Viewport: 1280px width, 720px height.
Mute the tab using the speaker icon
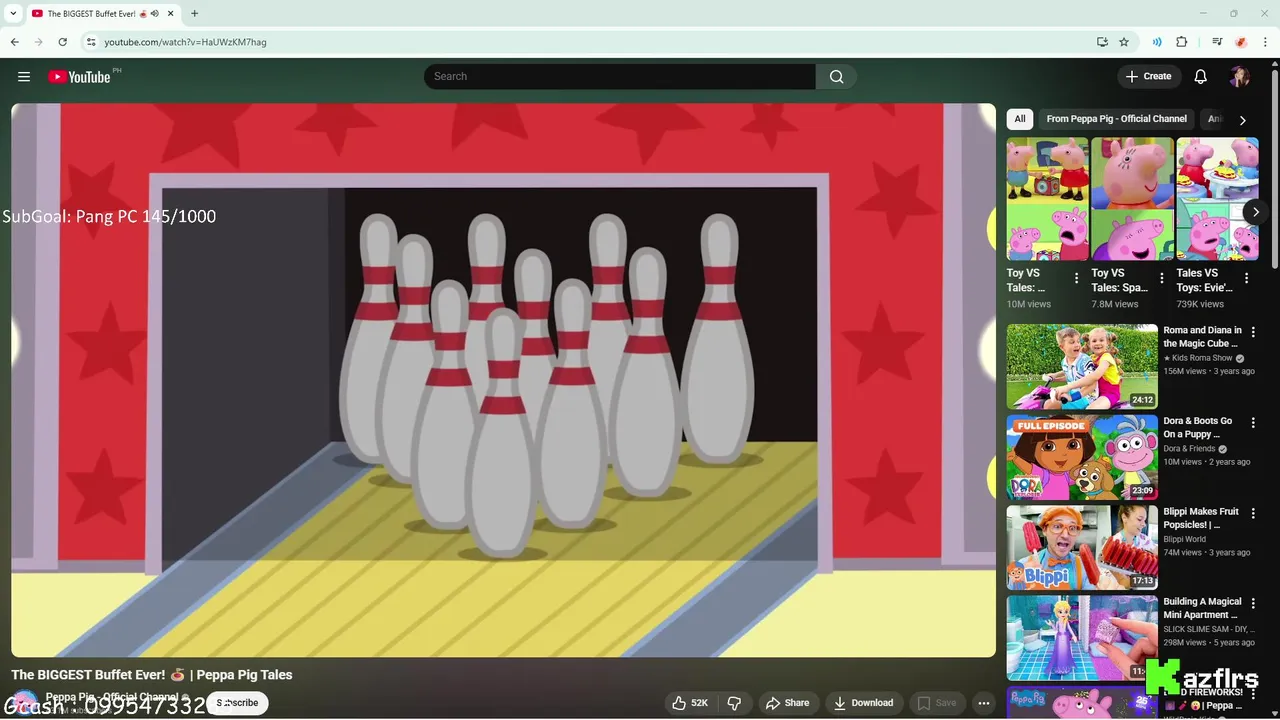coord(155,13)
